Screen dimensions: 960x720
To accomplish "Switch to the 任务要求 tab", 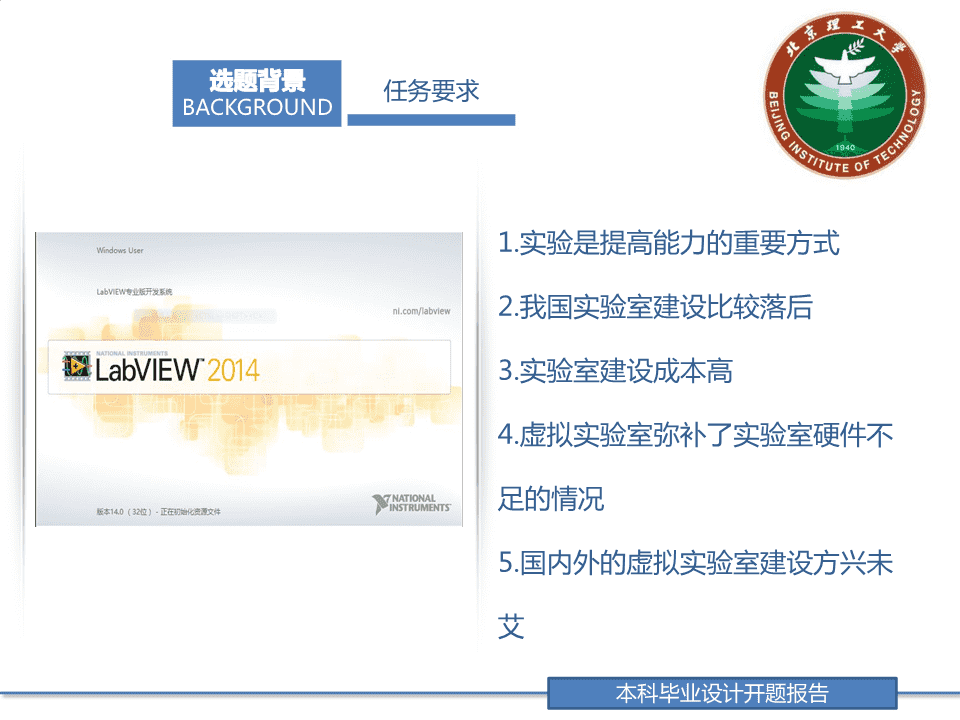I will point(431,92).
